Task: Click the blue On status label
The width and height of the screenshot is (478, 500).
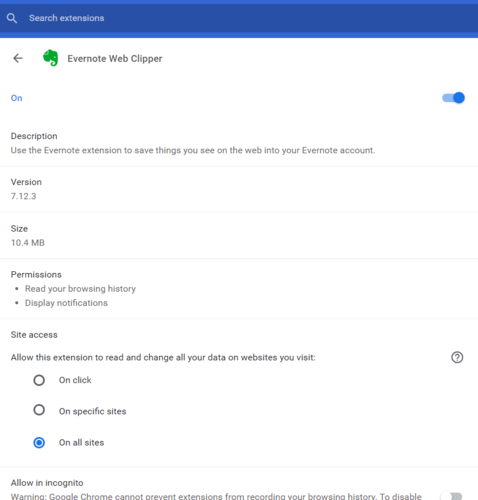Action: [16, 98]
